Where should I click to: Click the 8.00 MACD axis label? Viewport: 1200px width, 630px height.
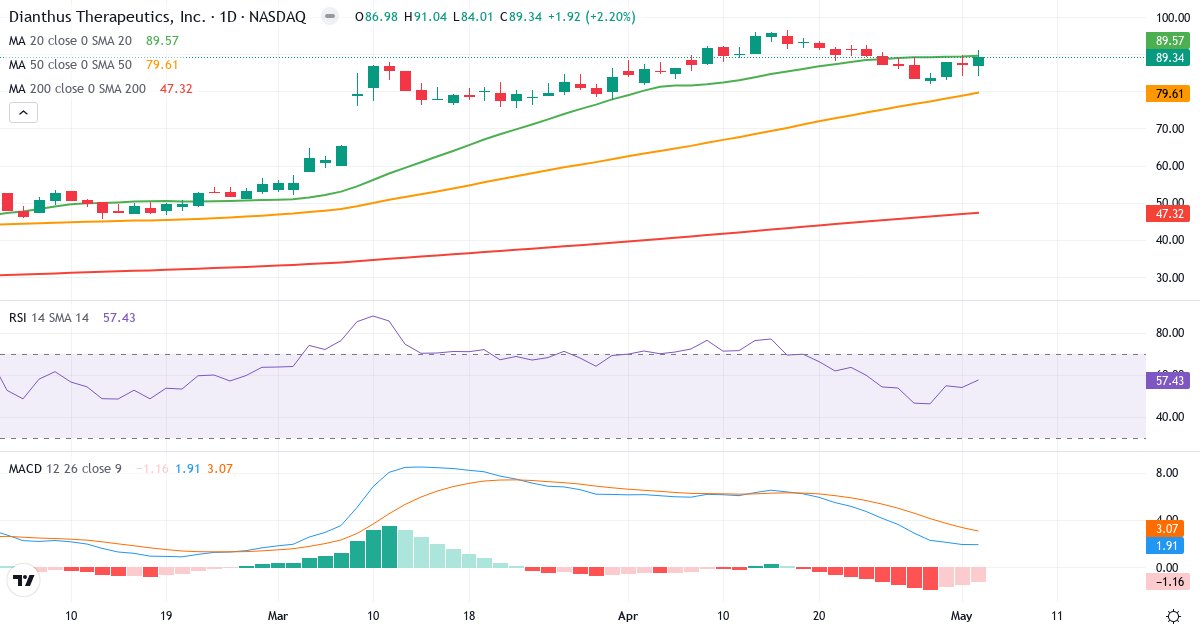tap(1169, 474)
